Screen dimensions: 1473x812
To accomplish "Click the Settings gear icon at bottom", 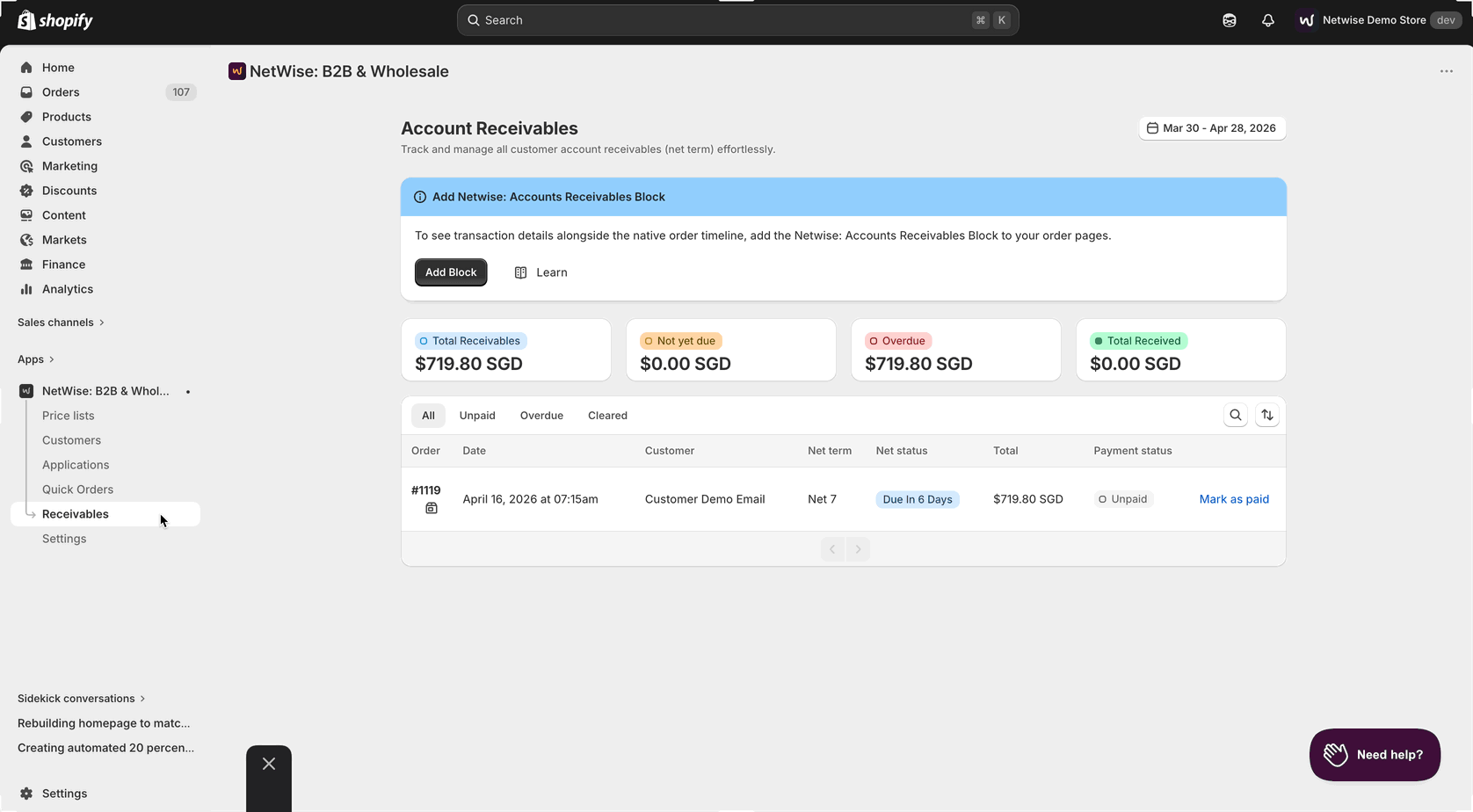I will point(26,794).
